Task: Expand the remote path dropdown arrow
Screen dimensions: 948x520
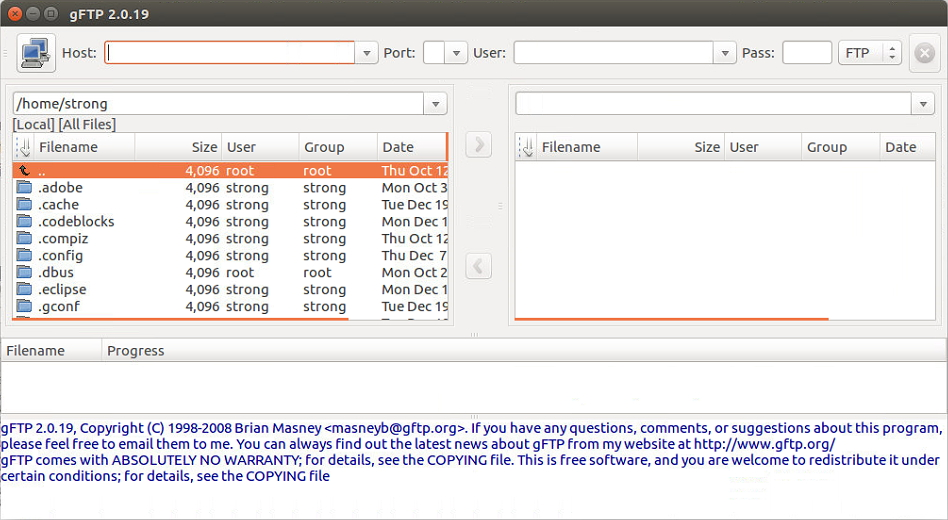Action: 923,104
